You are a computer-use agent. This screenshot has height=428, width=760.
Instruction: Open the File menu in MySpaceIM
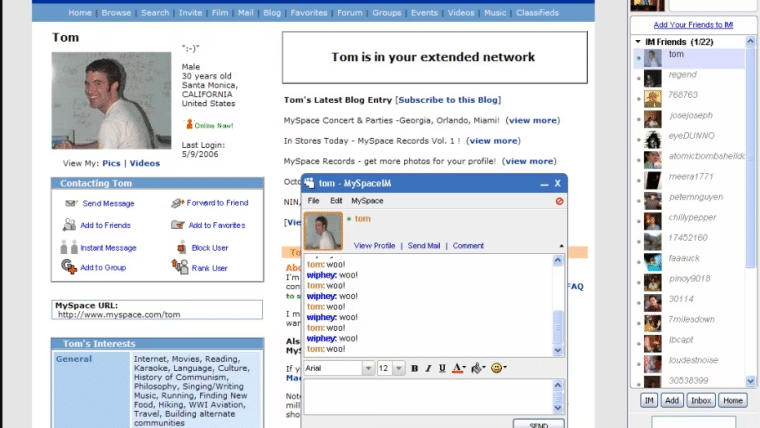tap(314, 201)
